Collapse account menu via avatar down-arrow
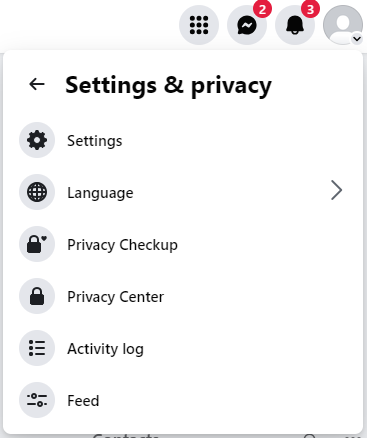 point(357,39)
